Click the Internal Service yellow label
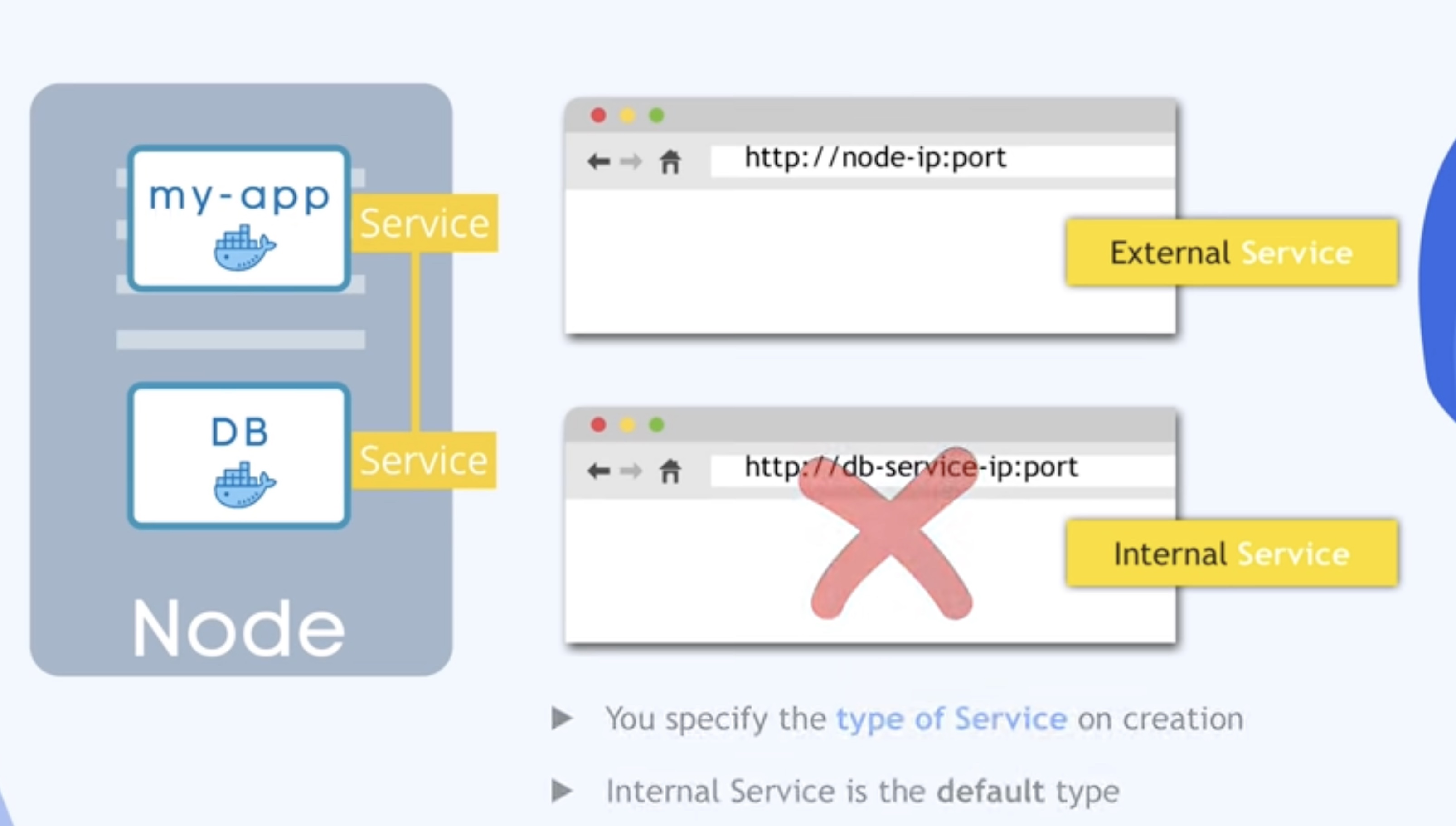1456x826 pixels. [x=1232, y=554]
